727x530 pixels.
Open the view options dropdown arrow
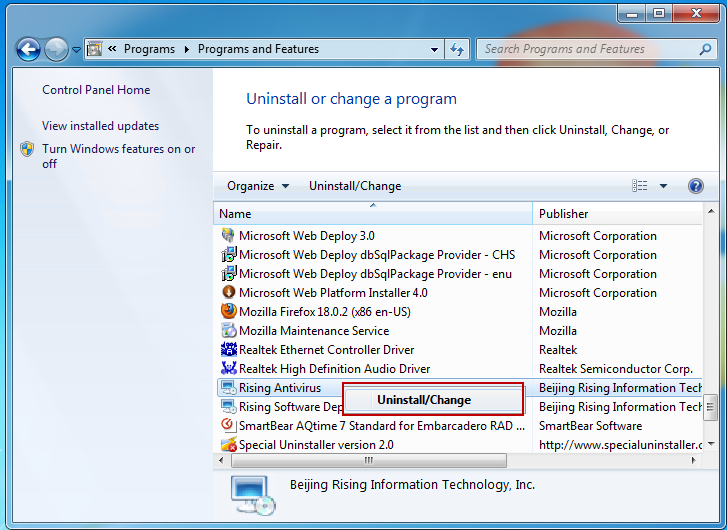point(663,186)
